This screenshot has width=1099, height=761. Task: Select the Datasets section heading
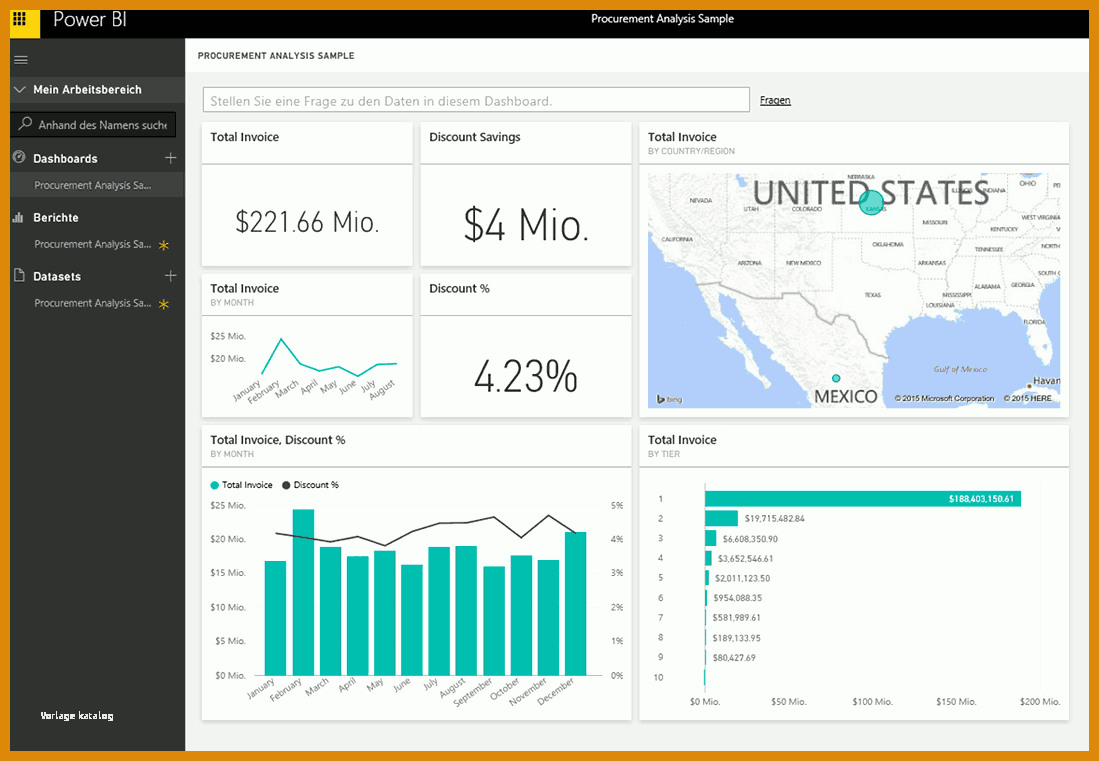click(57, 276)
